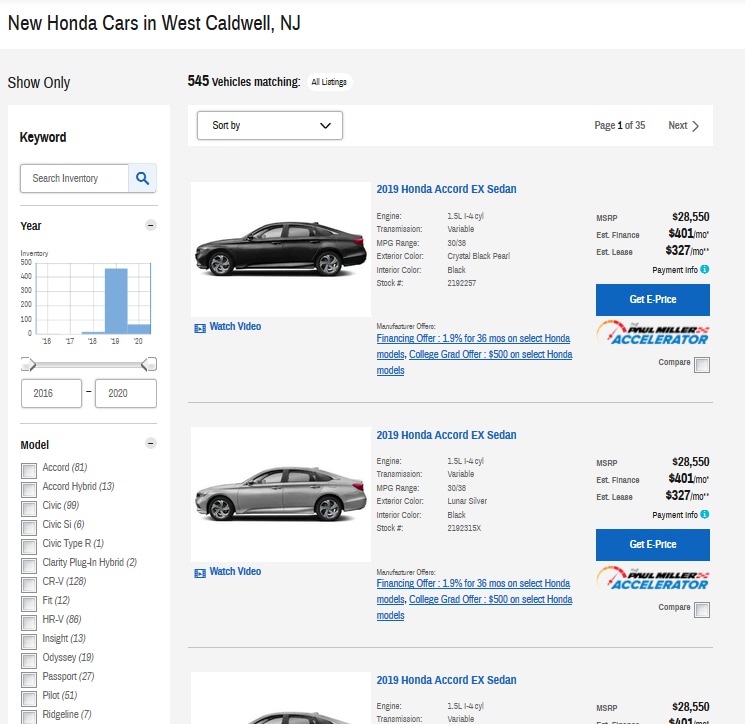This screenshot has height=724, width=745.
Task: Click the black Accord sedan thumbnail
Action: (281, 249)
